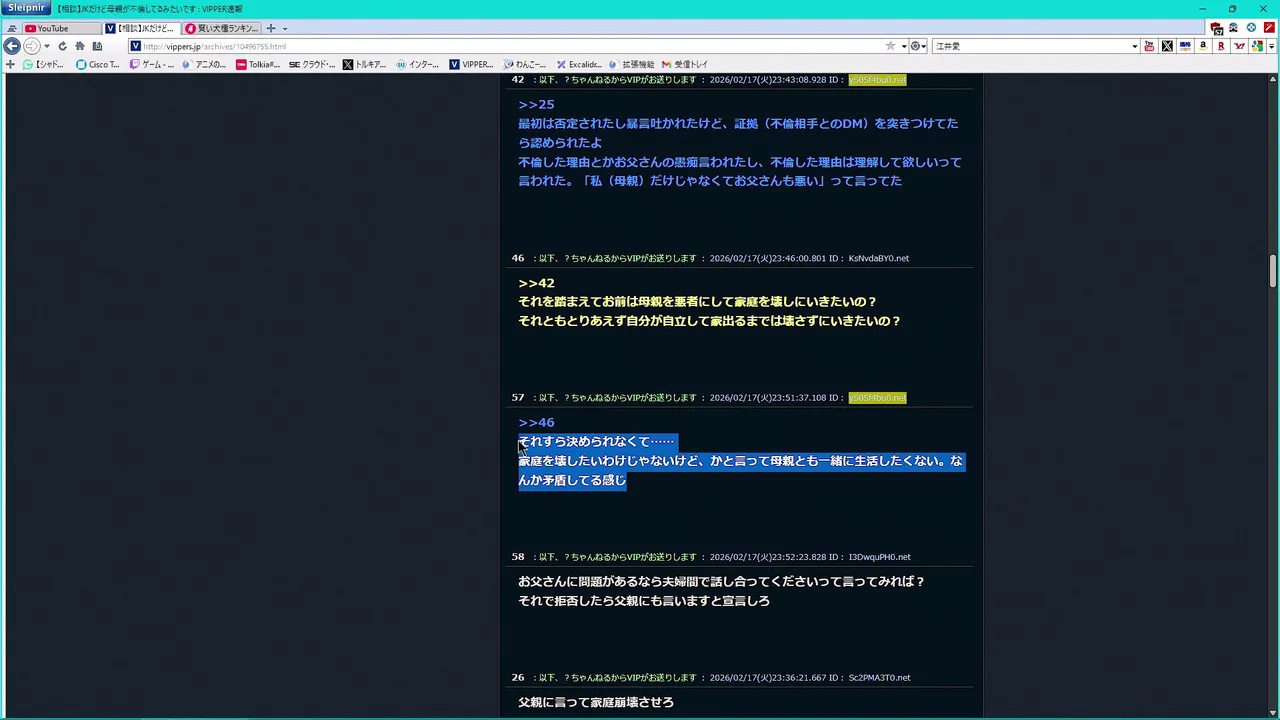Click the red square extension icon
This screenshot has width=1280, height=720.
click(1269, 28)
